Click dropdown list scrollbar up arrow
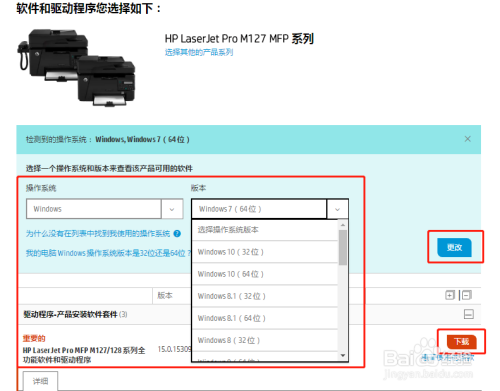Viewport: 500px width, 391px height. coord(343,225)
